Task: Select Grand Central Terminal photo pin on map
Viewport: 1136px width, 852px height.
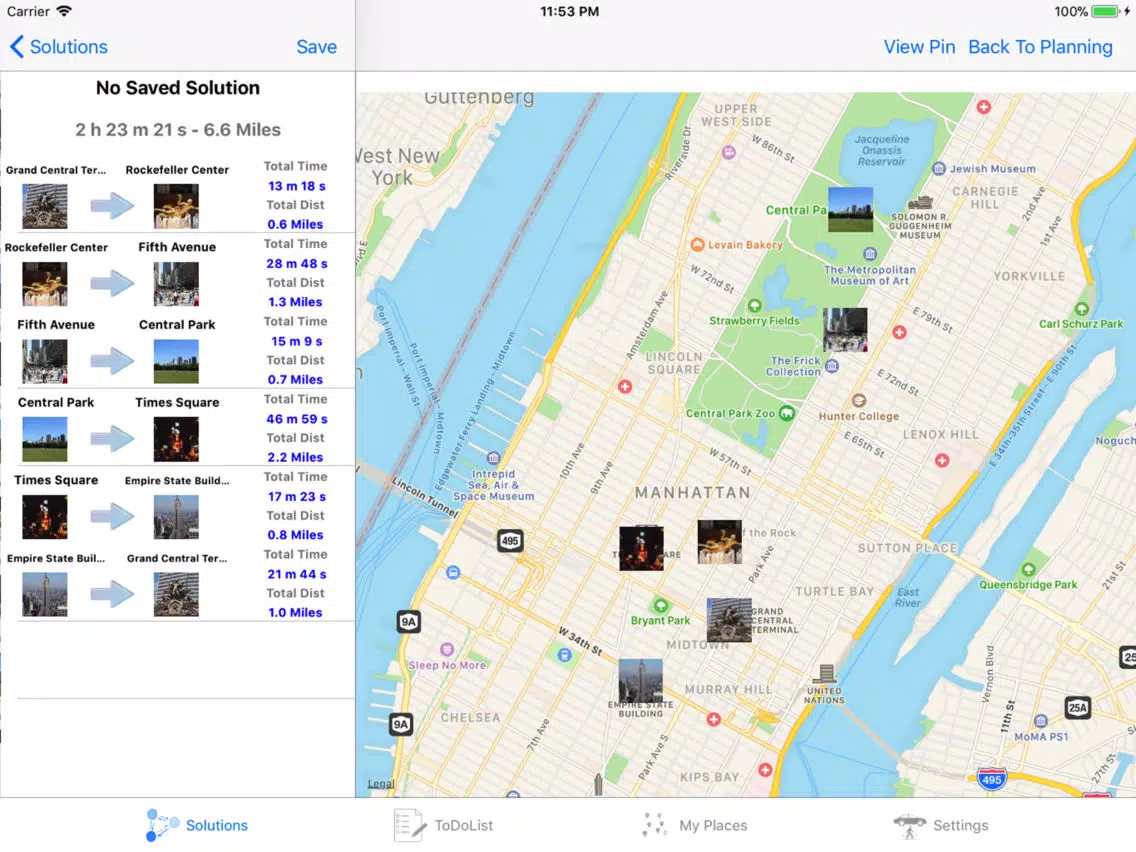Action: click(x=729, y=619)
